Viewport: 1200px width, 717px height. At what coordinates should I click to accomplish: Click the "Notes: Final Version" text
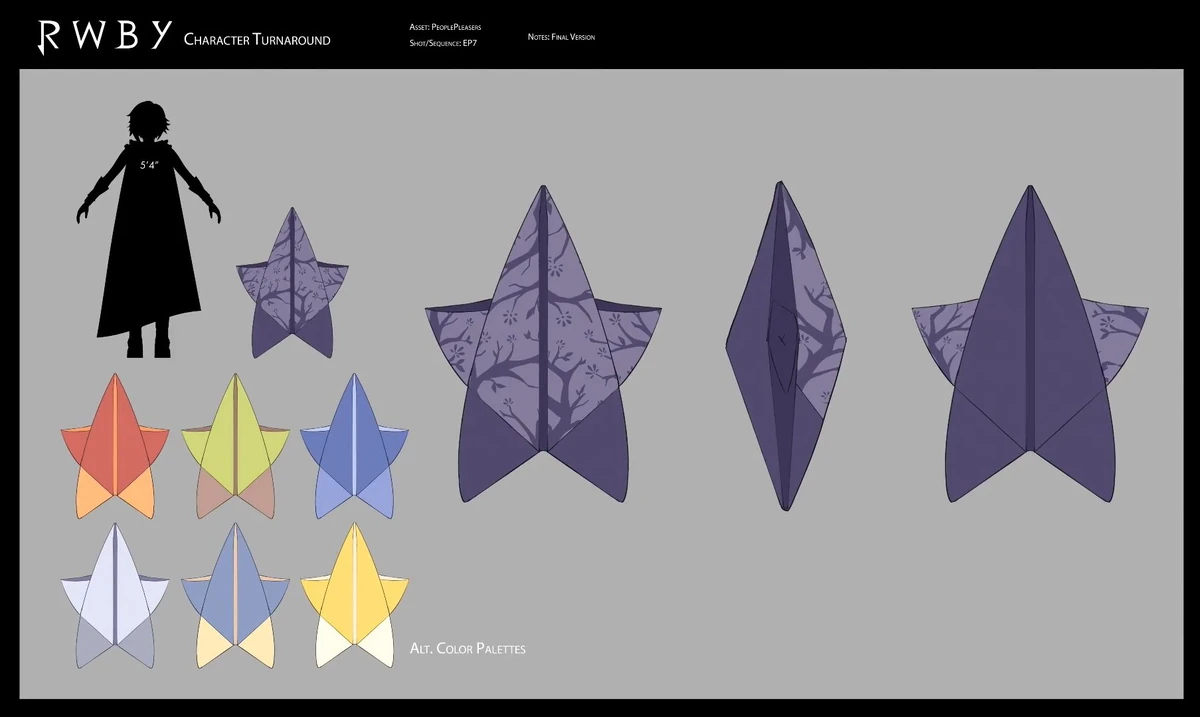pyautogui.click(x=561, y=37)
